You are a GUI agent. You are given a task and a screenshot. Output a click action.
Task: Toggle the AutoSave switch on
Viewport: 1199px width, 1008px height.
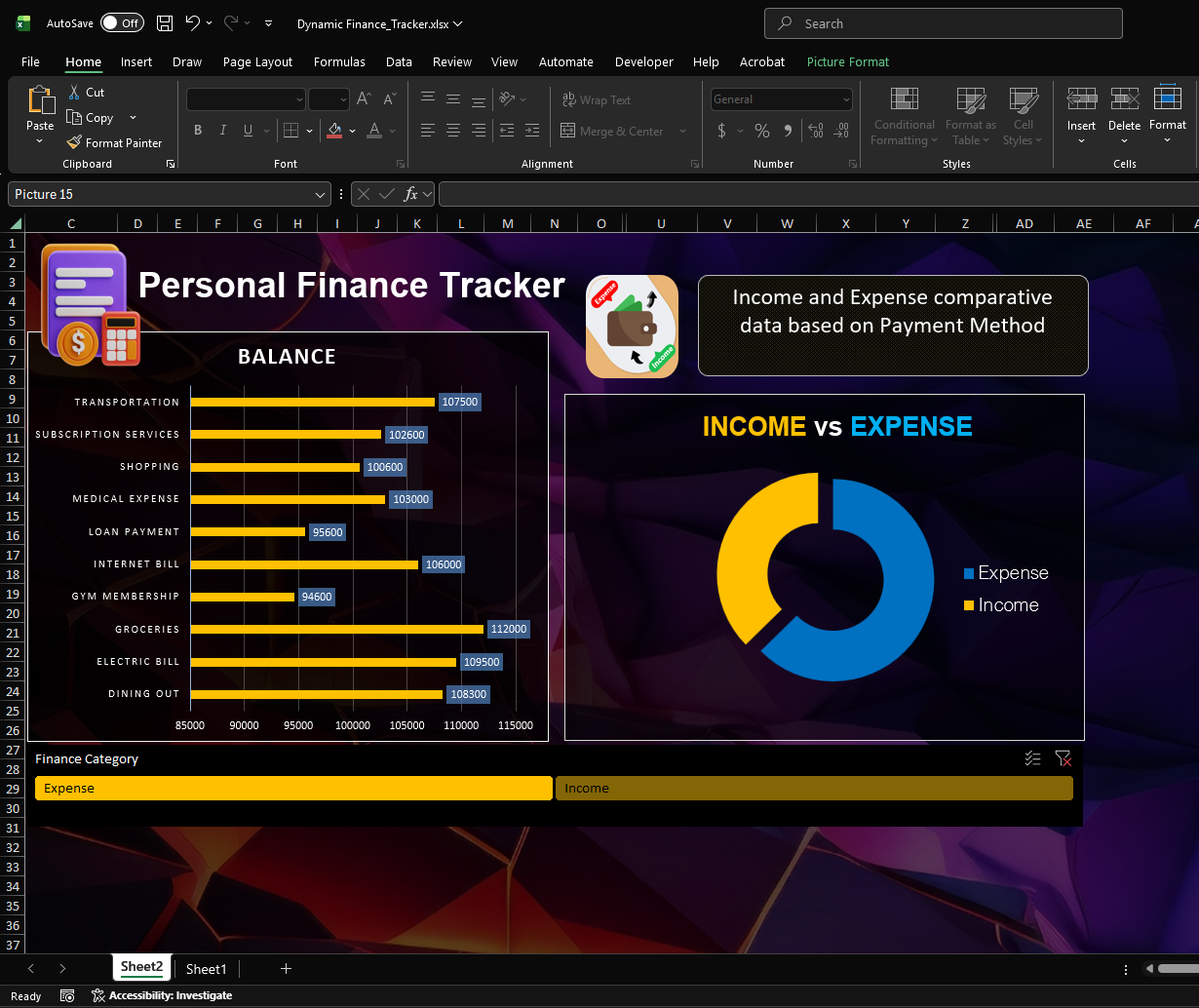pos(122,22)
